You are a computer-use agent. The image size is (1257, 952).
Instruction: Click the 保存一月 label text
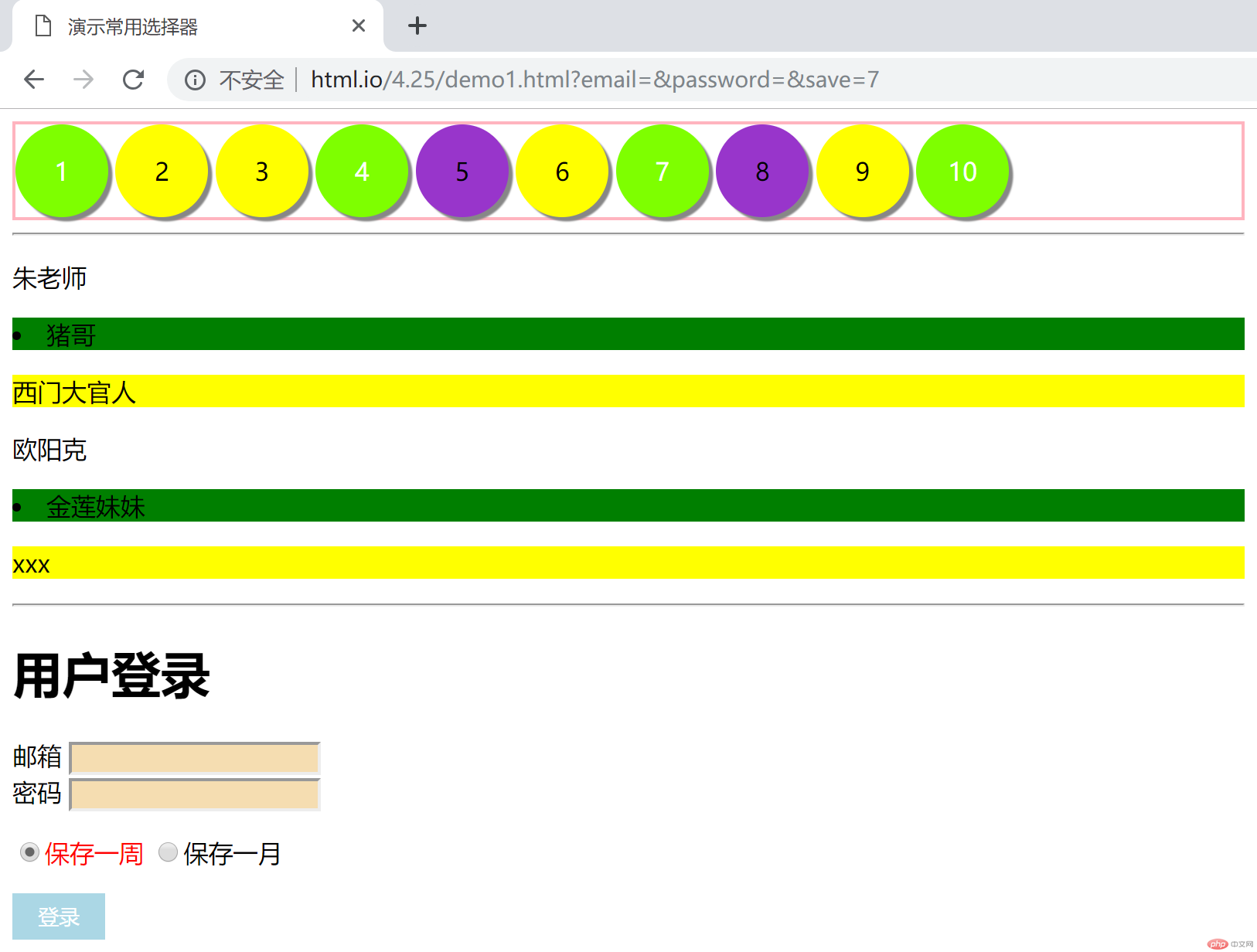(232, 854)
